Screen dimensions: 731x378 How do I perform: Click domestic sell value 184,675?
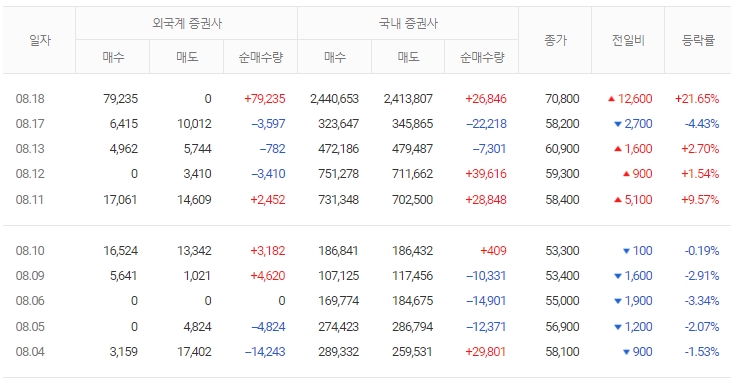(413, 301)
